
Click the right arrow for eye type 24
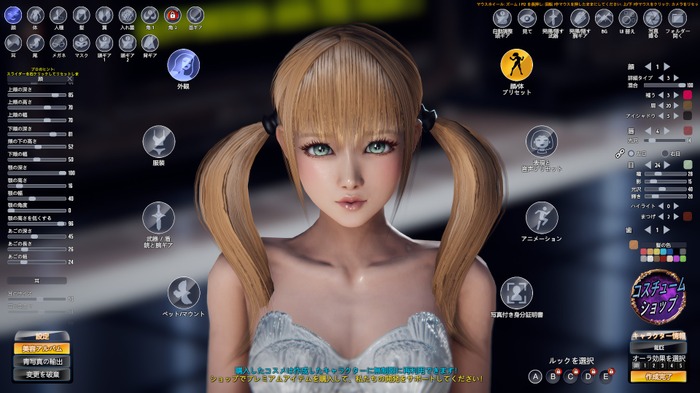pos(667,165)
